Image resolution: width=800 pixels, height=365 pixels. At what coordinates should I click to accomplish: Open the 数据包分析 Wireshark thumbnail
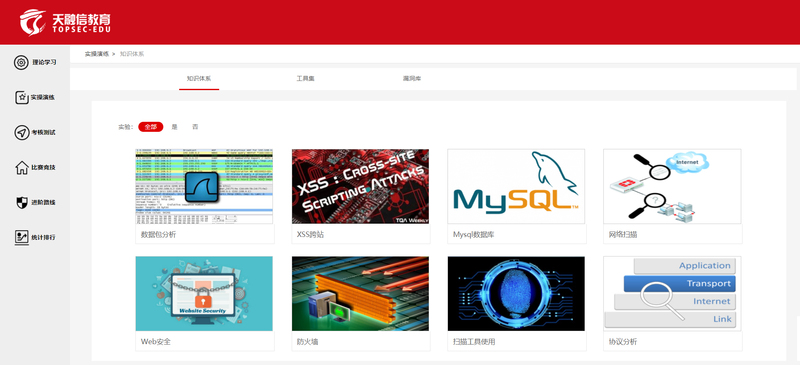click(204, 186)
